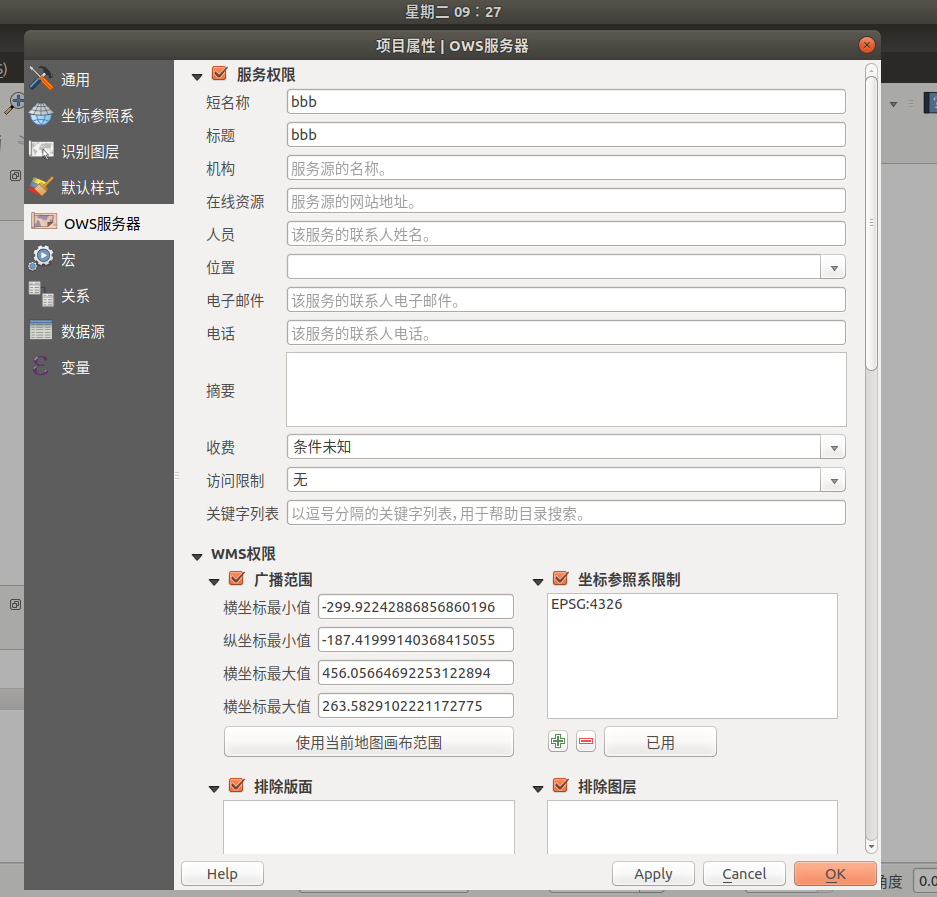The width and height of the screenshot is (937, 897).
Task: Switch to the 变量 tab
Action: point(99,367)
